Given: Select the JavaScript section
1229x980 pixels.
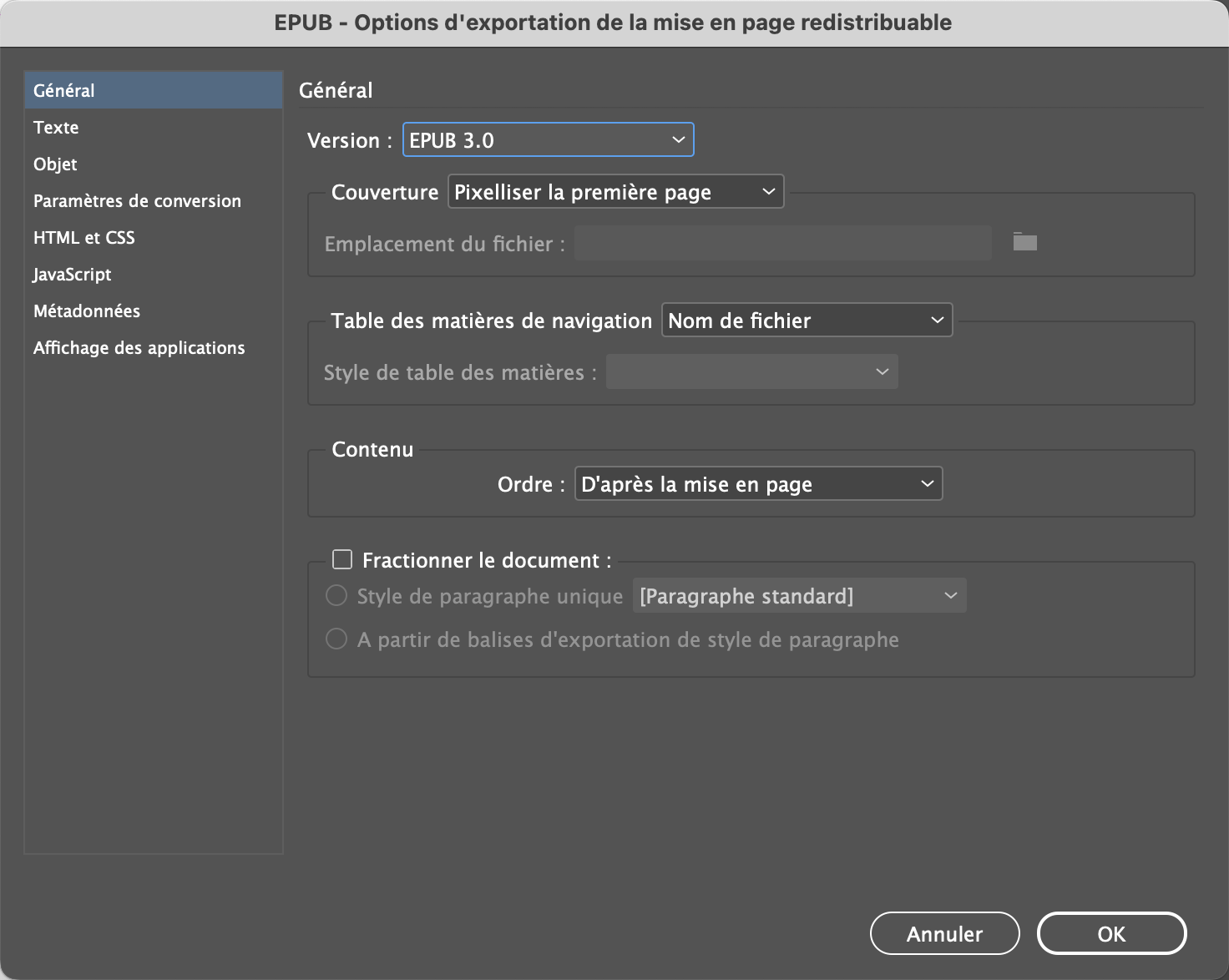Looking at the screenshot, I should coord(72,274).
